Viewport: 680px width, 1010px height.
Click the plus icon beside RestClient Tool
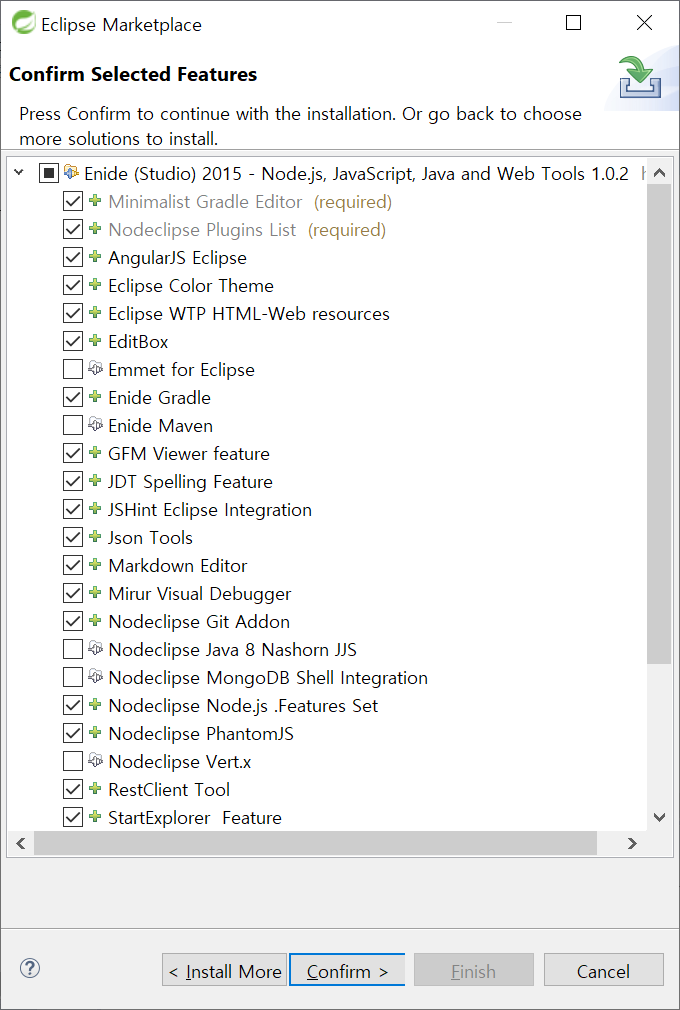(95, 788)
